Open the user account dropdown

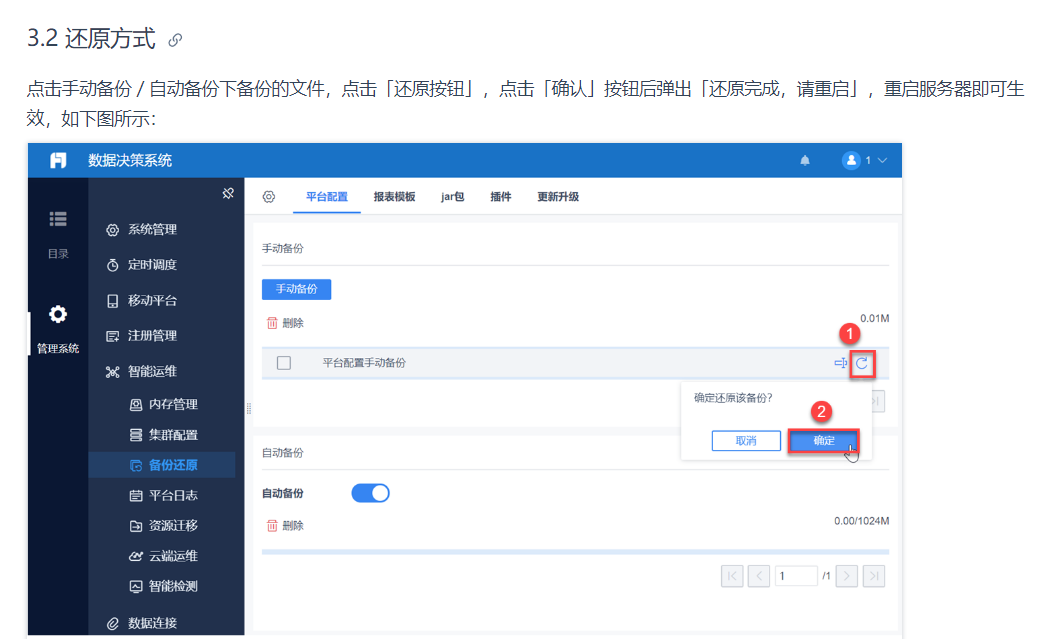click(864, 160)
